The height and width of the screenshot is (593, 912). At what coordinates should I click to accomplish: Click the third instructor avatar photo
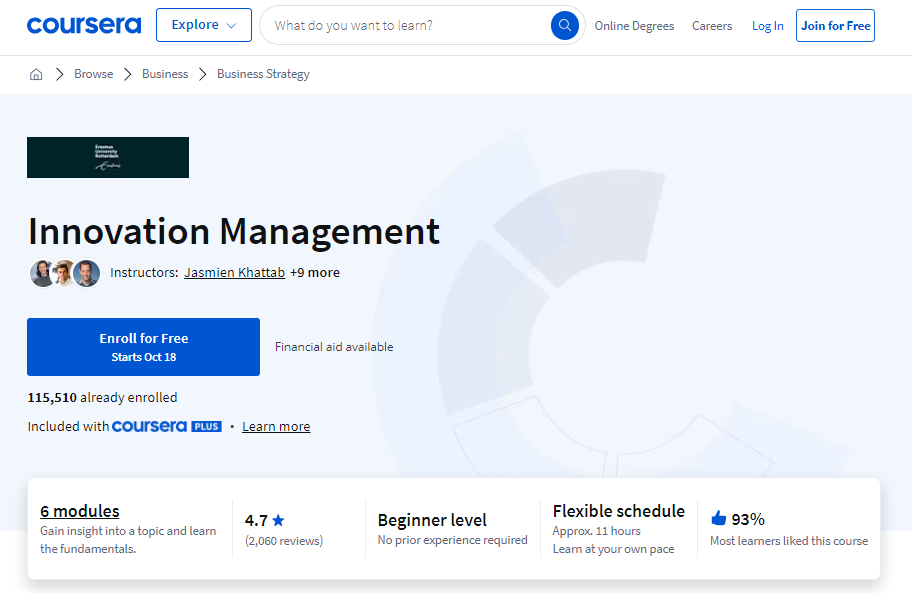(87, 273)
